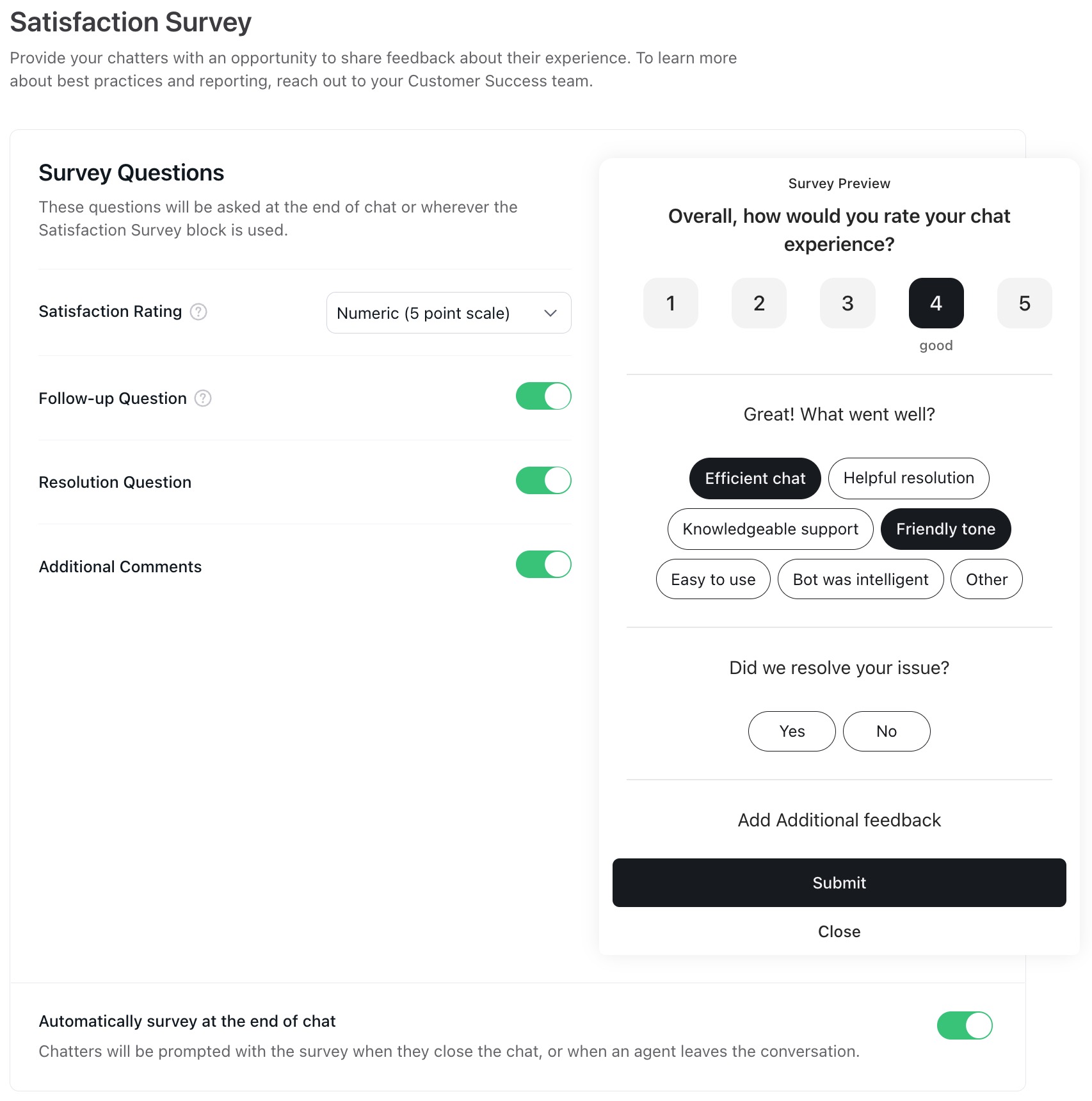Select the Helpful resolution chip

click(908, 478)
